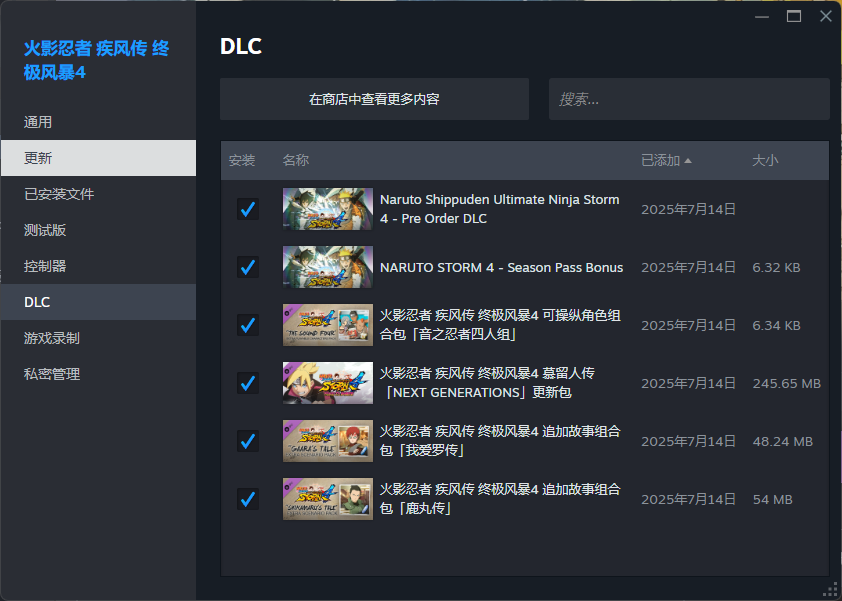This screenshot has height=601, width=842.
Task: Click 可操纵角色组合包「音之忍者四人组」name
Action: (x=500, y=325)
